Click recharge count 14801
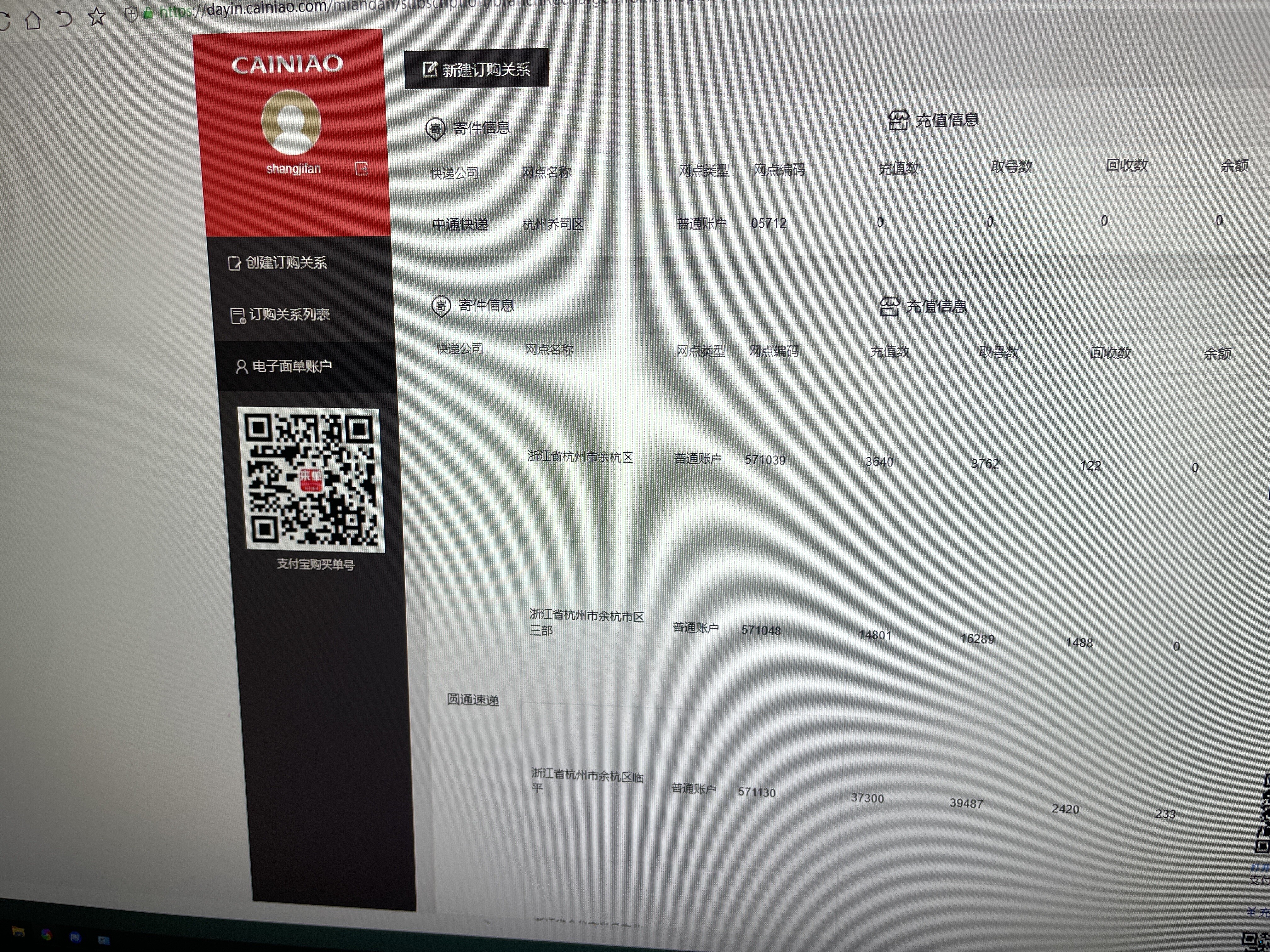The image size is (1270, 952). [x=875, y=635]
